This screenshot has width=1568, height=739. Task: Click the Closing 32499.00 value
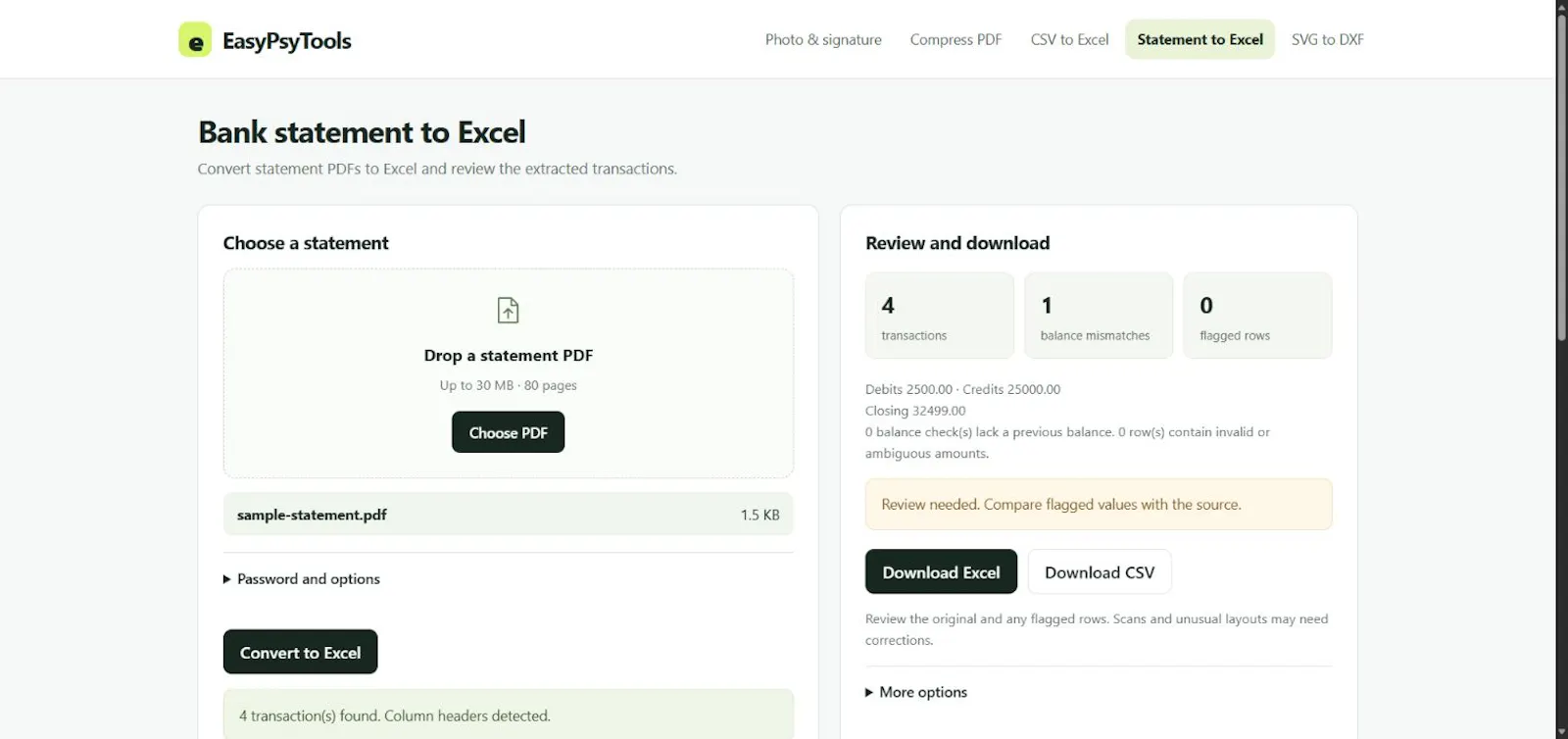click(x=915, y=411)
